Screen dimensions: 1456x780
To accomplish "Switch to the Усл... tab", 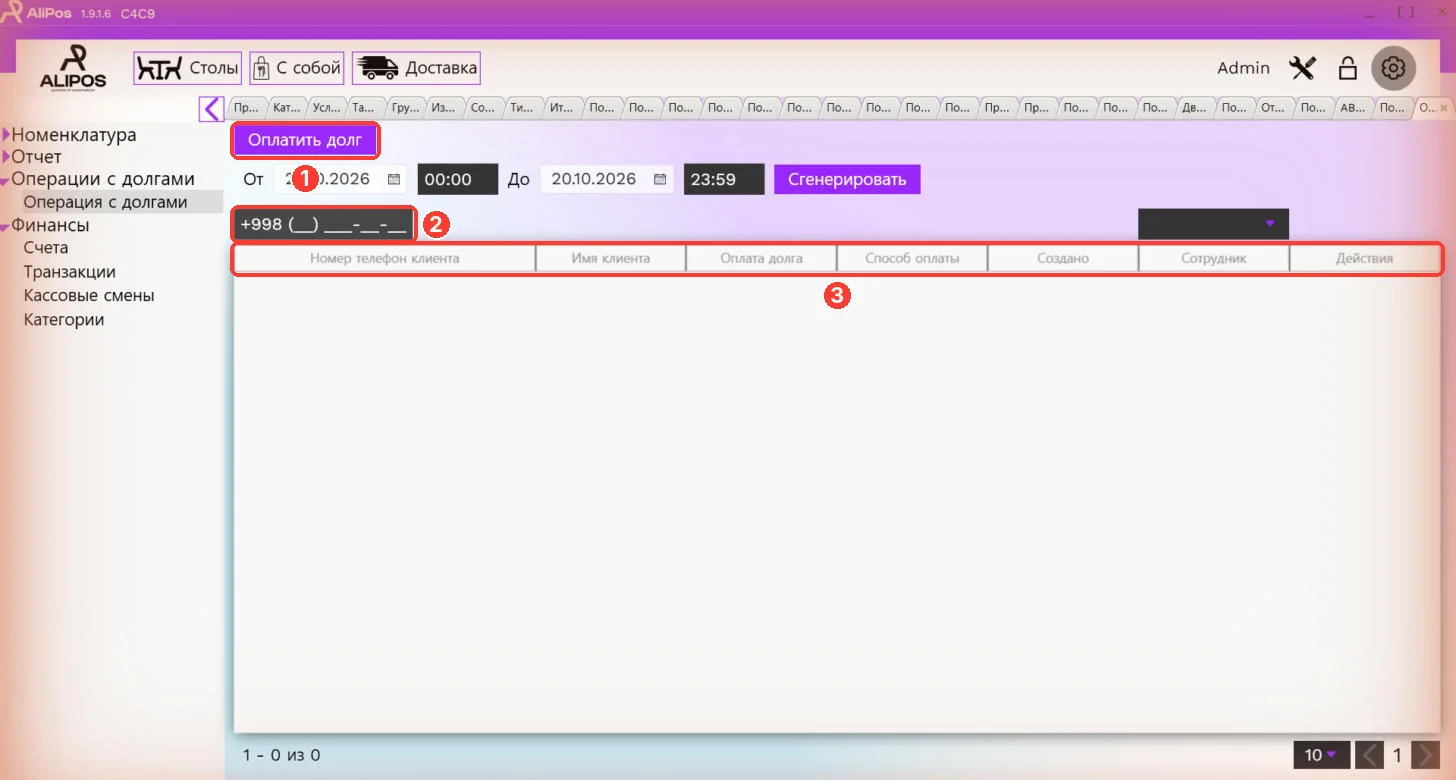I will click(x=326, y=107).
